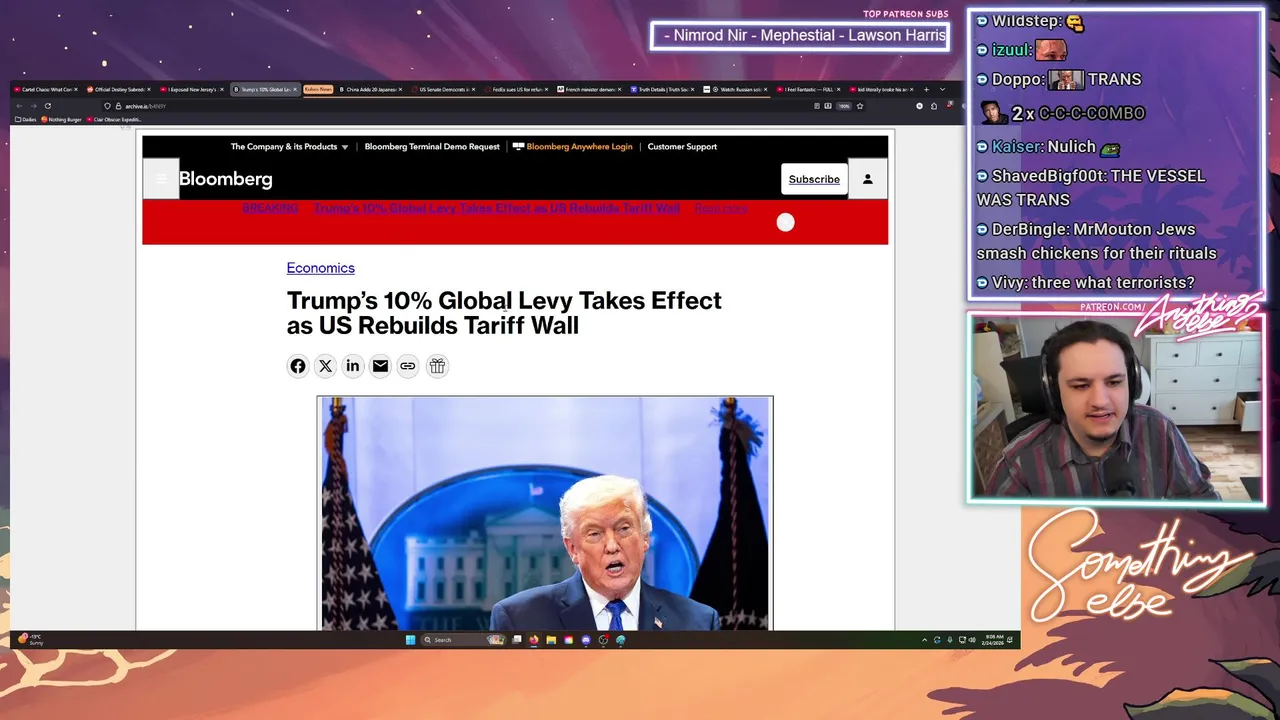Open the breaking news headline link
The image size is (1280, 720).
coord(497,208)
